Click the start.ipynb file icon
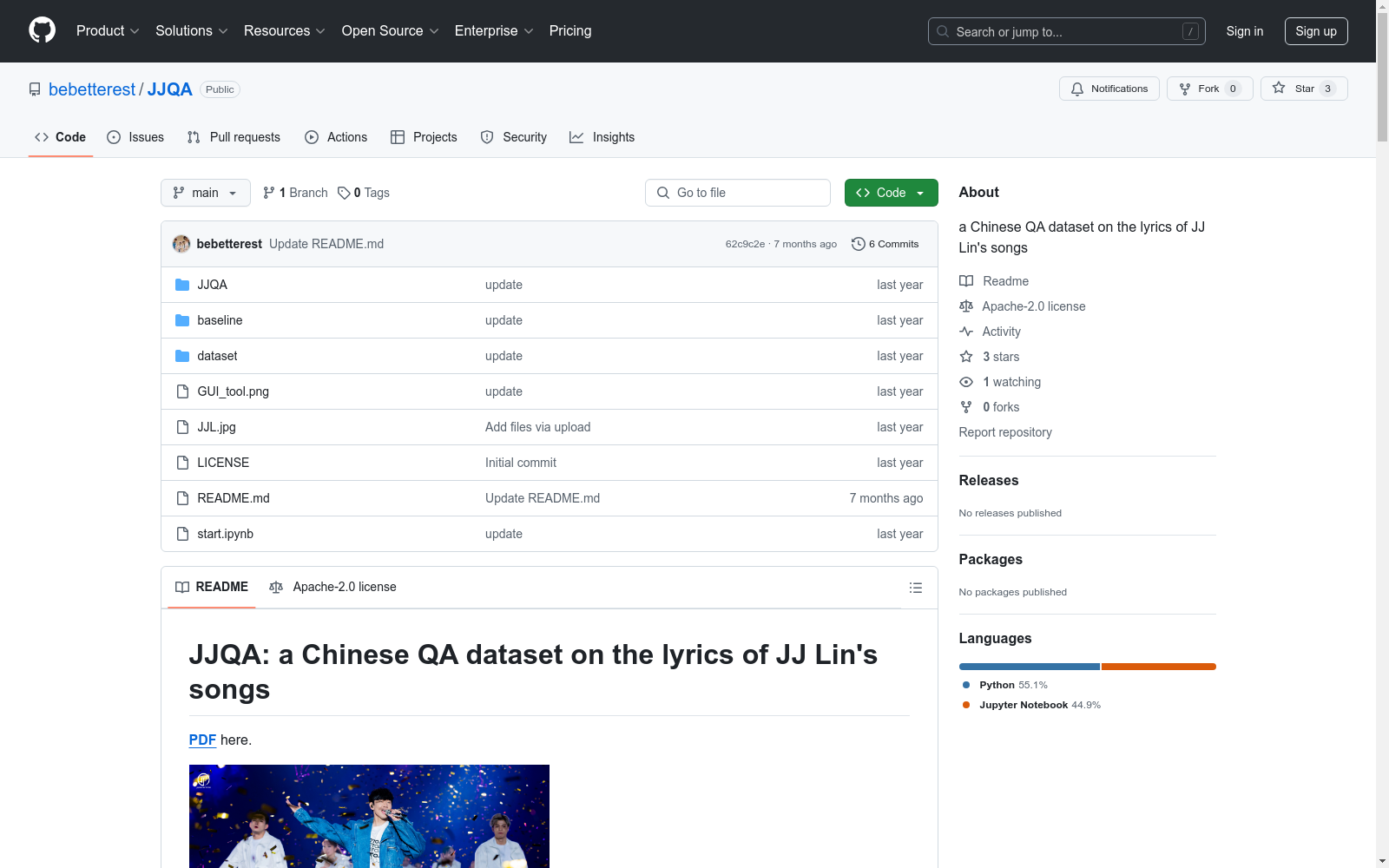 click(182, 534)
